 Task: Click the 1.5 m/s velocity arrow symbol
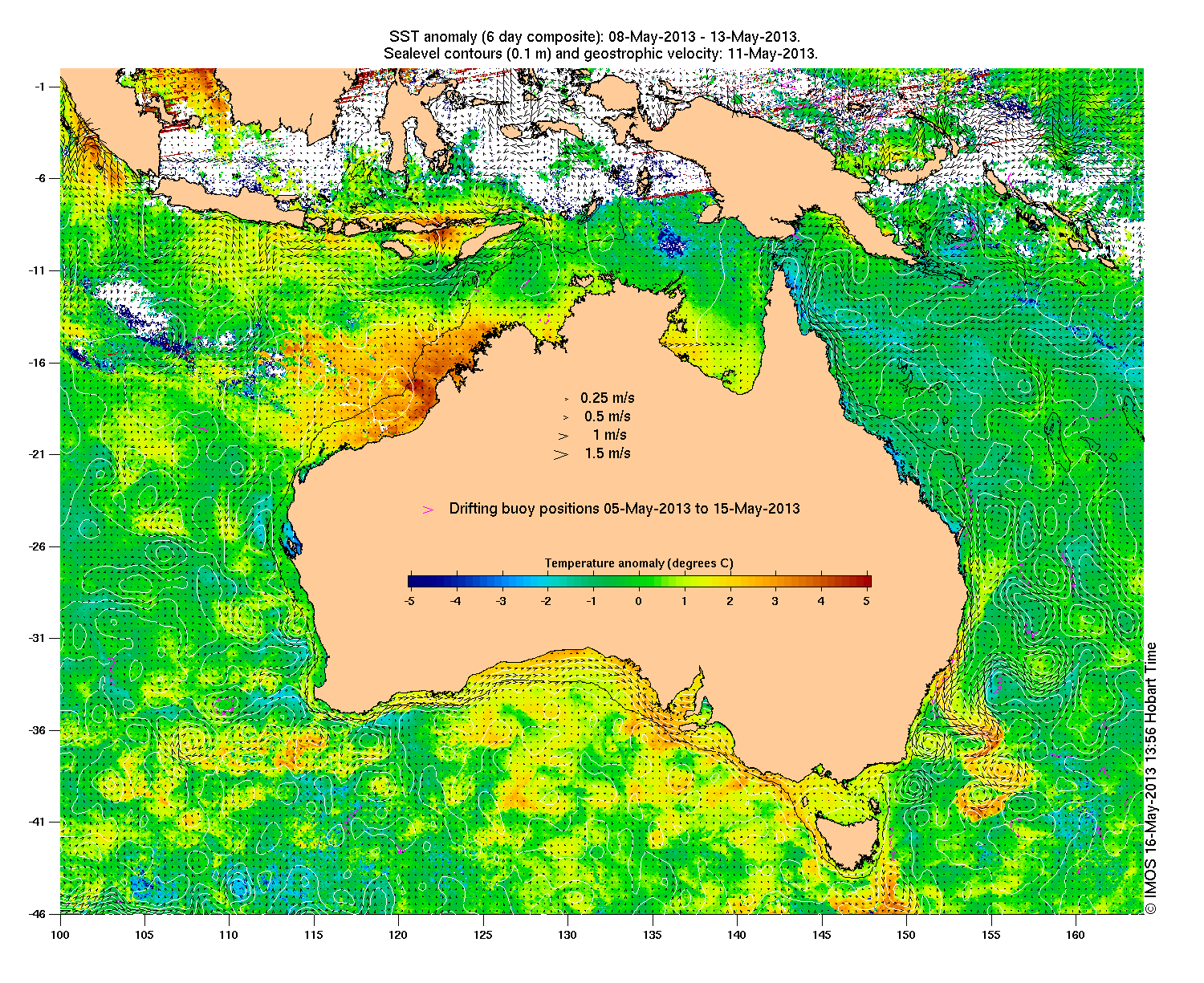(x=560, y=454)
